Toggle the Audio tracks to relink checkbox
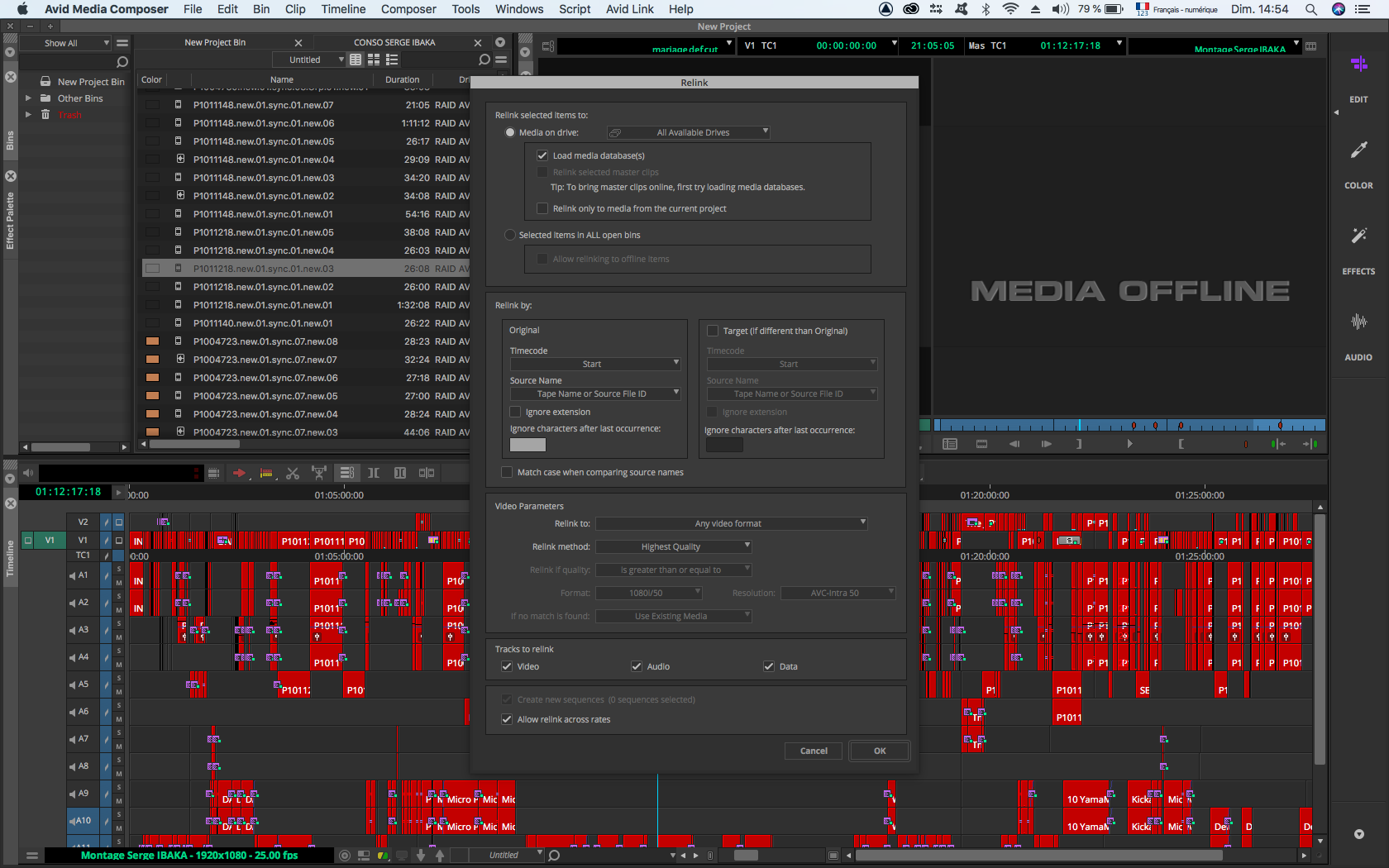 tap(637, 666)
